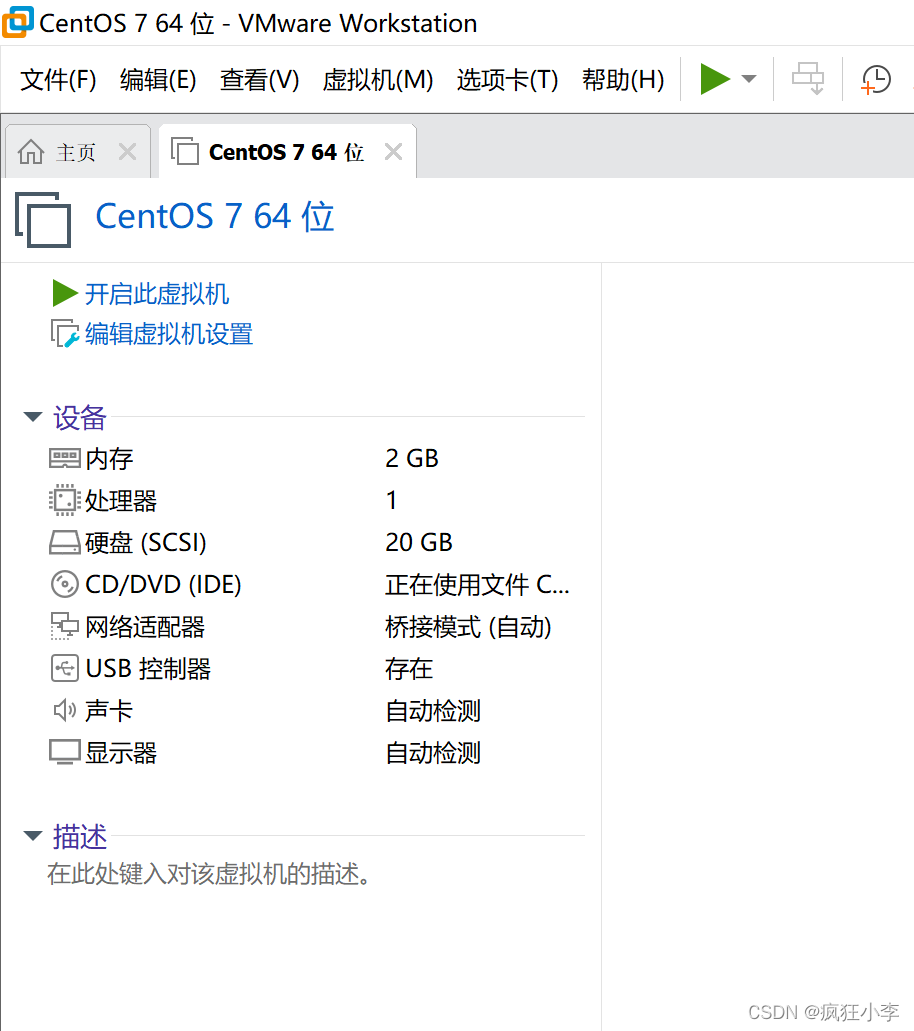This screenshot has height=1031, width=914.
Task: Select the 内存 device row label
Action: click(109, 459)
